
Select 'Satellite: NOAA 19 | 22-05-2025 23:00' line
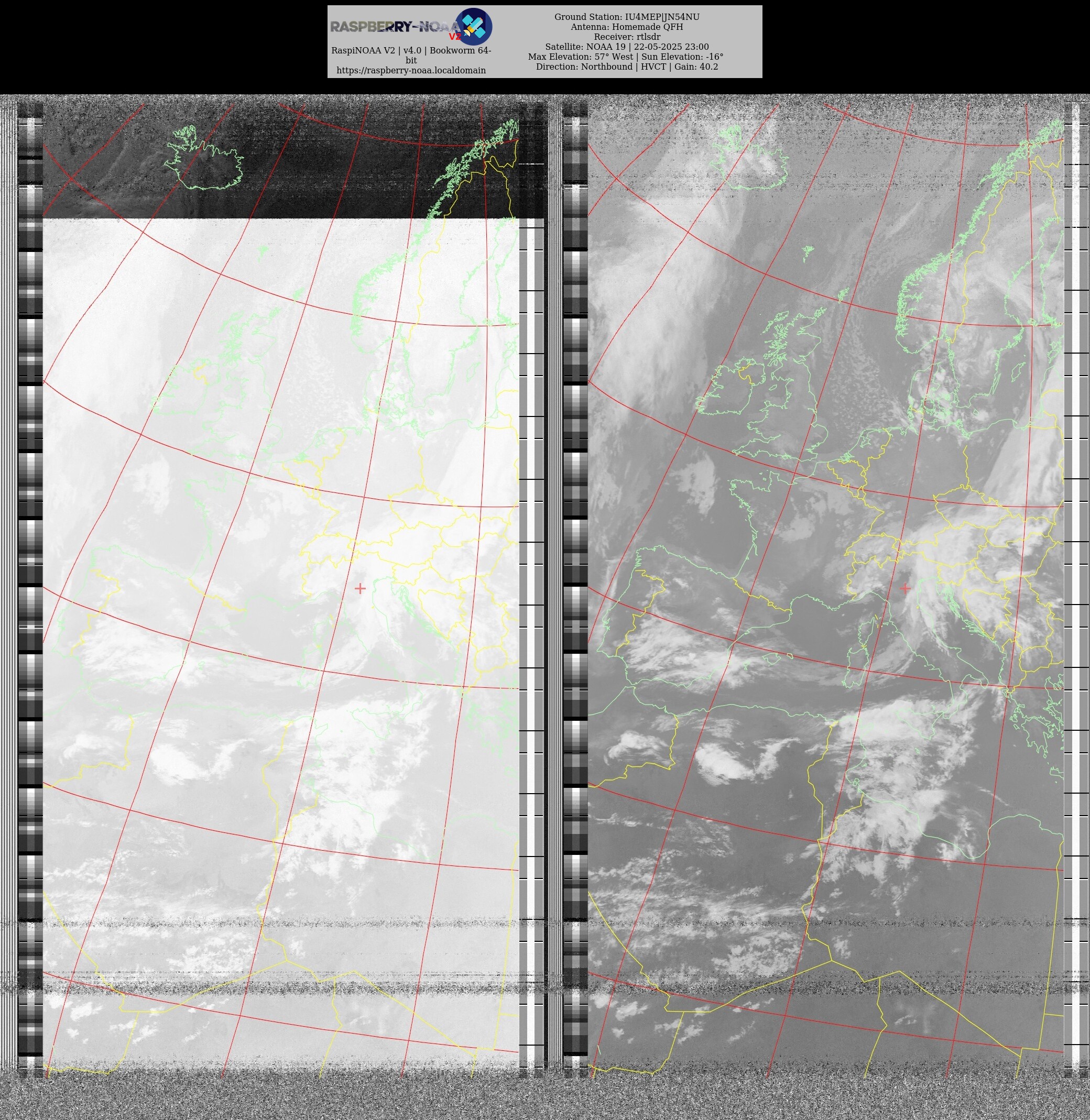tap(627, 47)
